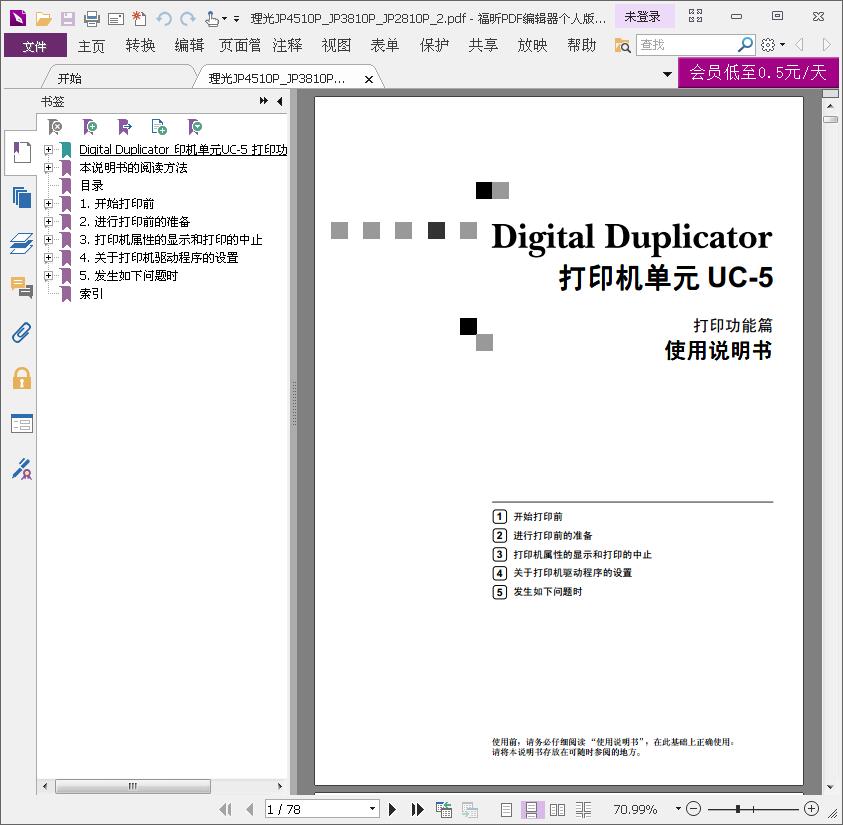Open the 索引 bookmark
The height and width of the screenshot is (825, 843).
(x=91, y=294)
